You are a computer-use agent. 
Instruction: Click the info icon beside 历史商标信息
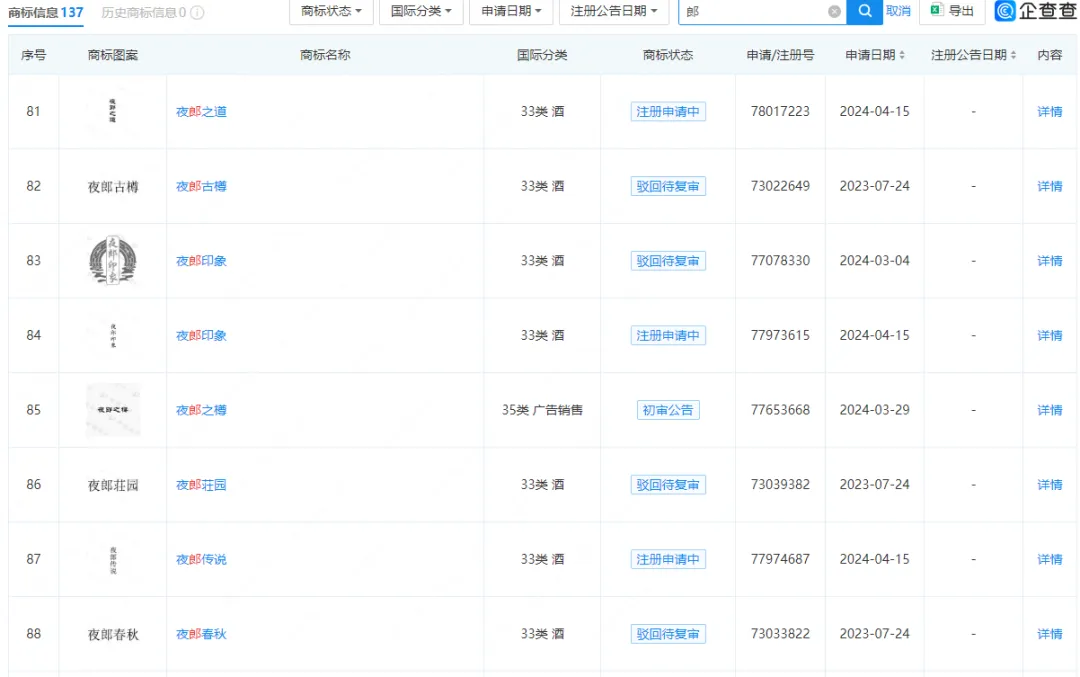(x=197, y=12)
